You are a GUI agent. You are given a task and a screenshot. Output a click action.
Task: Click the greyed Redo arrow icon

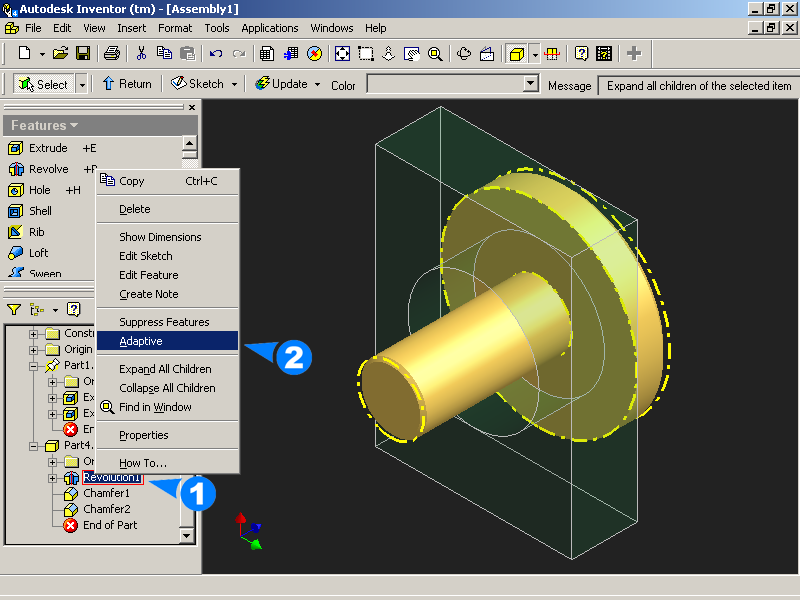[x=239, y=54]
